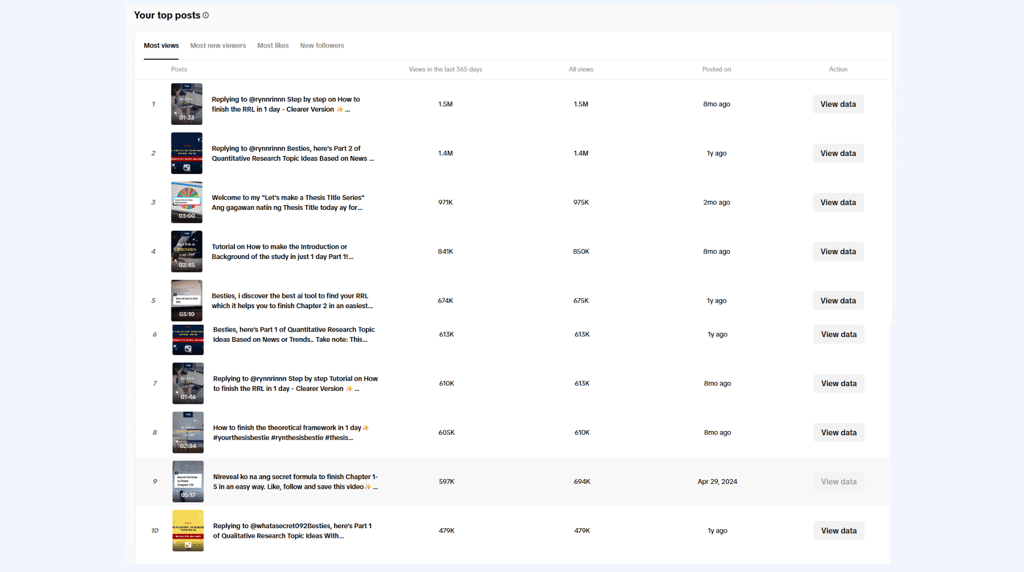
Task: View data for Part 2 Quantitative Research post
Action: click(838, 153)
